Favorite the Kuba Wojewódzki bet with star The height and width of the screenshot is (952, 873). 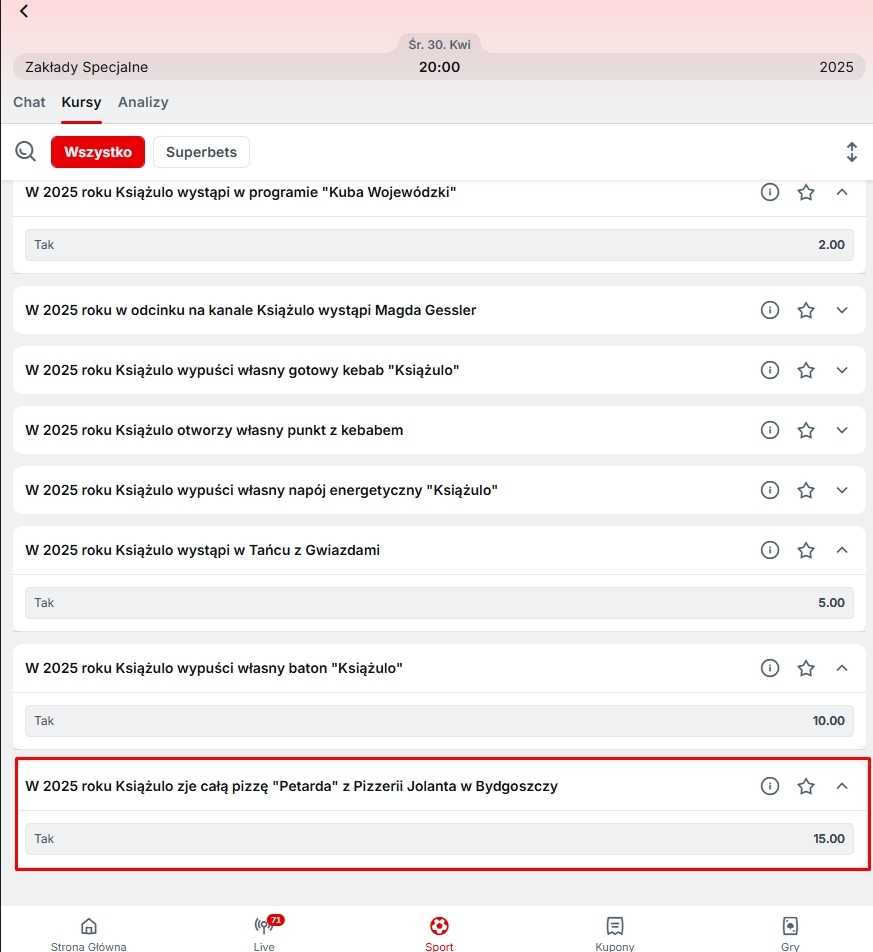[x=806, y=192]
